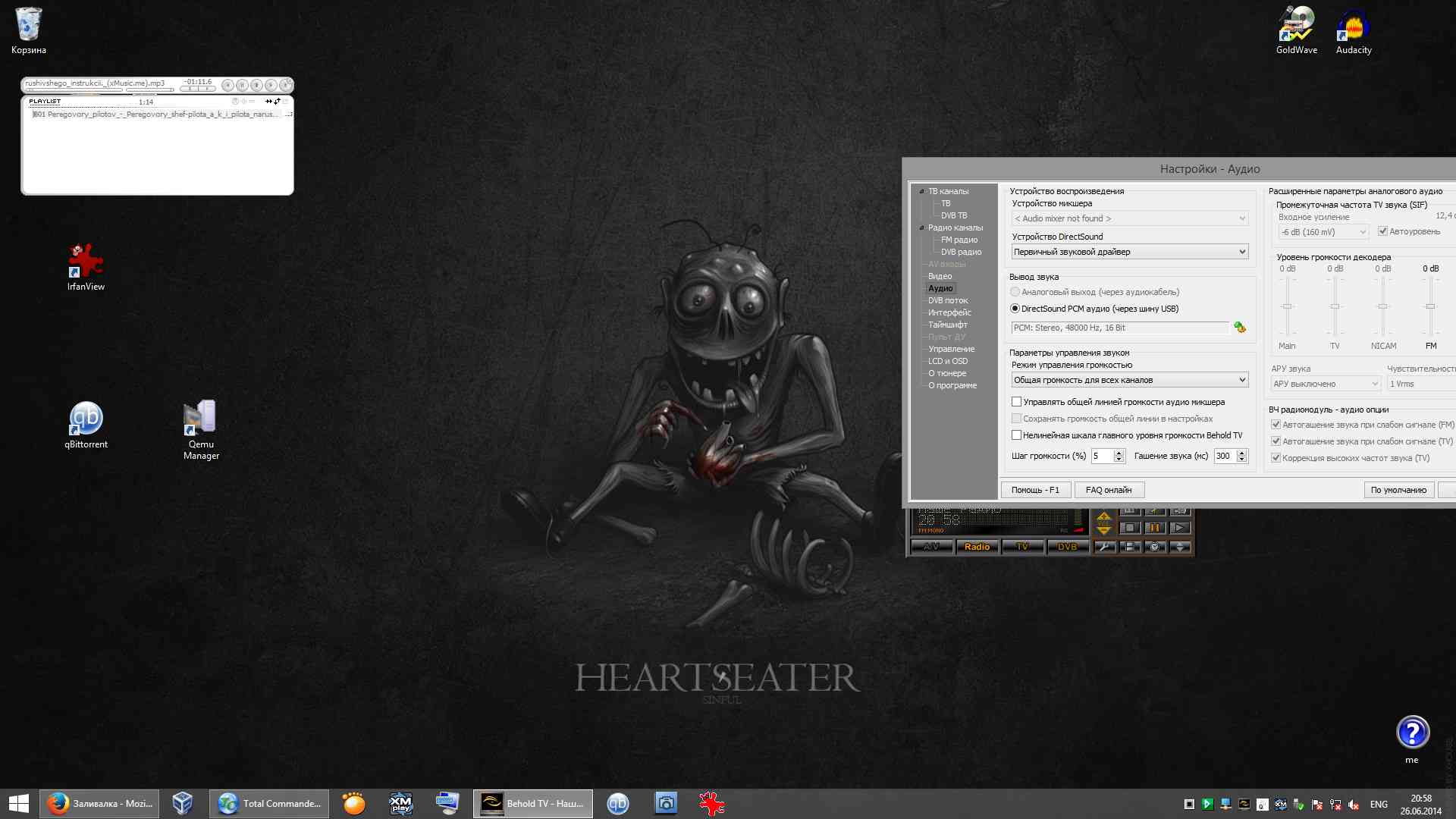Click the XMPlay tray icon
The image size is (1456, 819).
tap(1281, 805)
